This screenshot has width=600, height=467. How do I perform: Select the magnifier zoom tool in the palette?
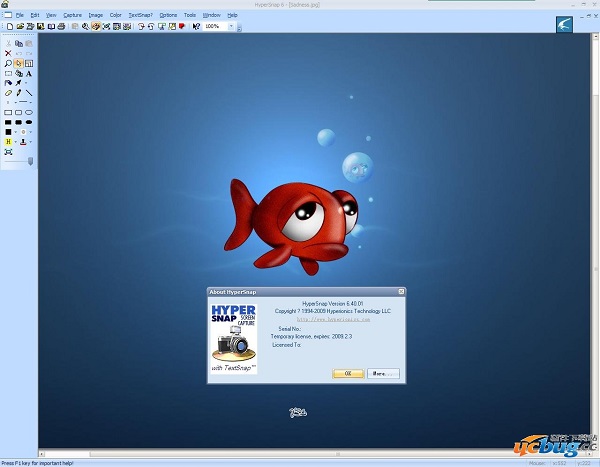click(x=8, y=64)
